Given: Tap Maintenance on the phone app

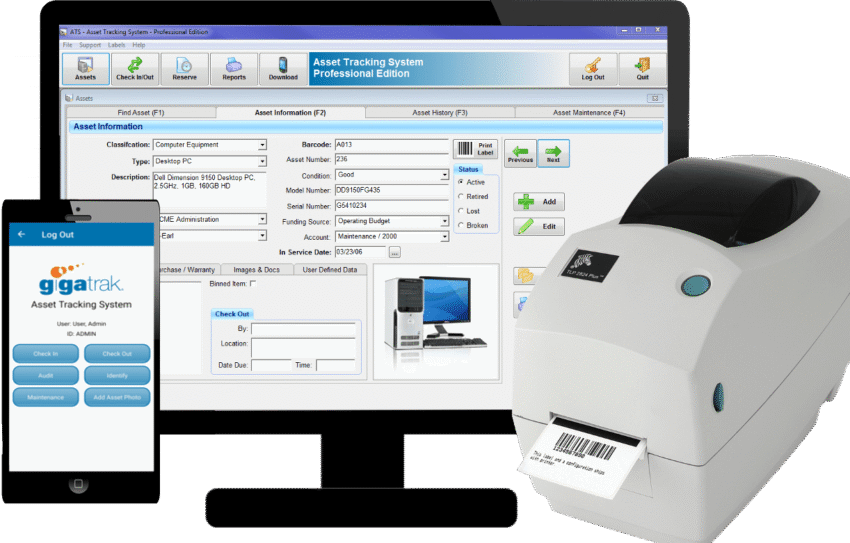Looking at the screenshot, I should tap(46, 397).
